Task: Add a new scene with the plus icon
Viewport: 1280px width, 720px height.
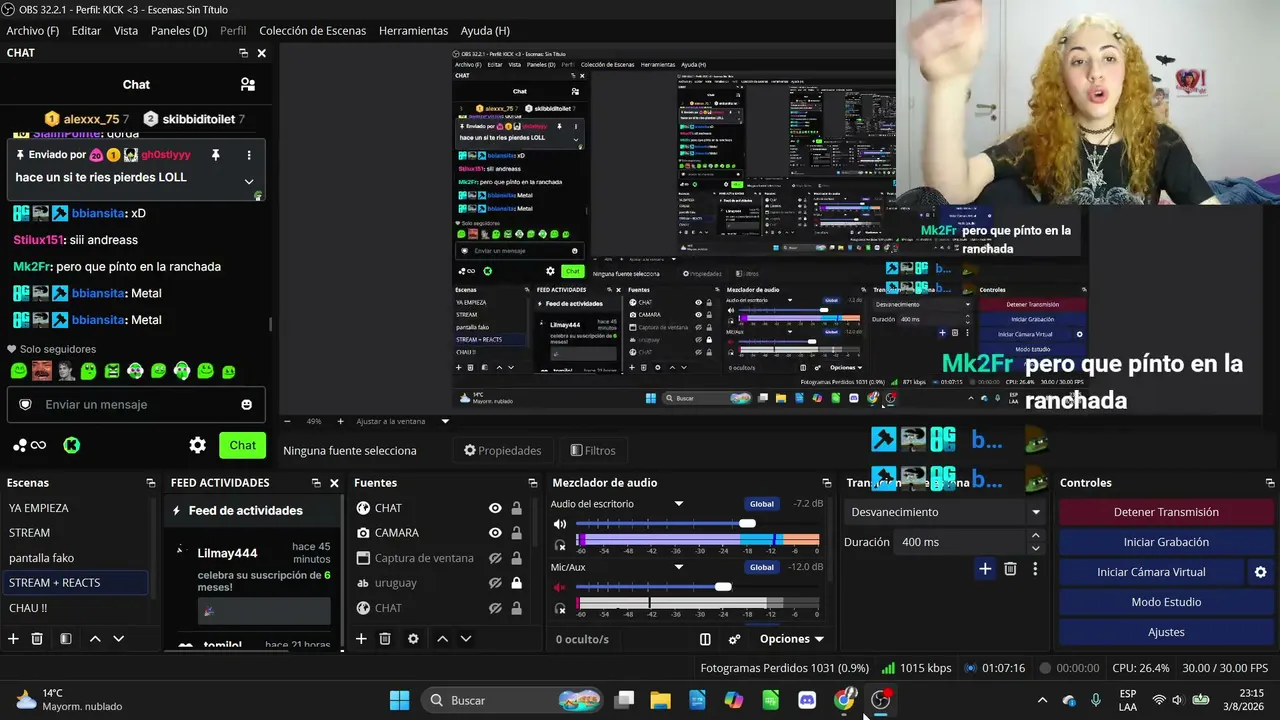Action: (13, 639)
